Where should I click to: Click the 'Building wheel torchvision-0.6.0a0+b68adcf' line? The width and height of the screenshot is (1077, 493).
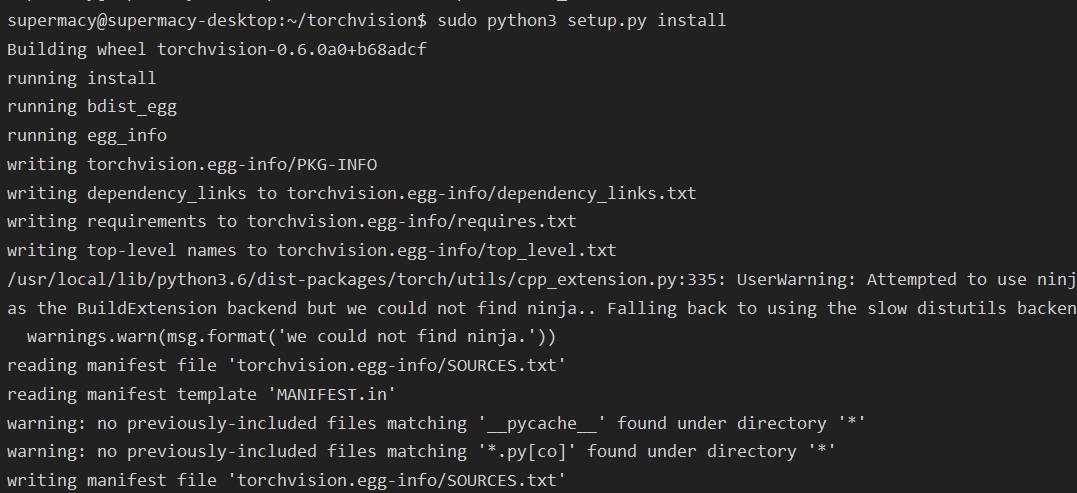(x=216, y=49)
